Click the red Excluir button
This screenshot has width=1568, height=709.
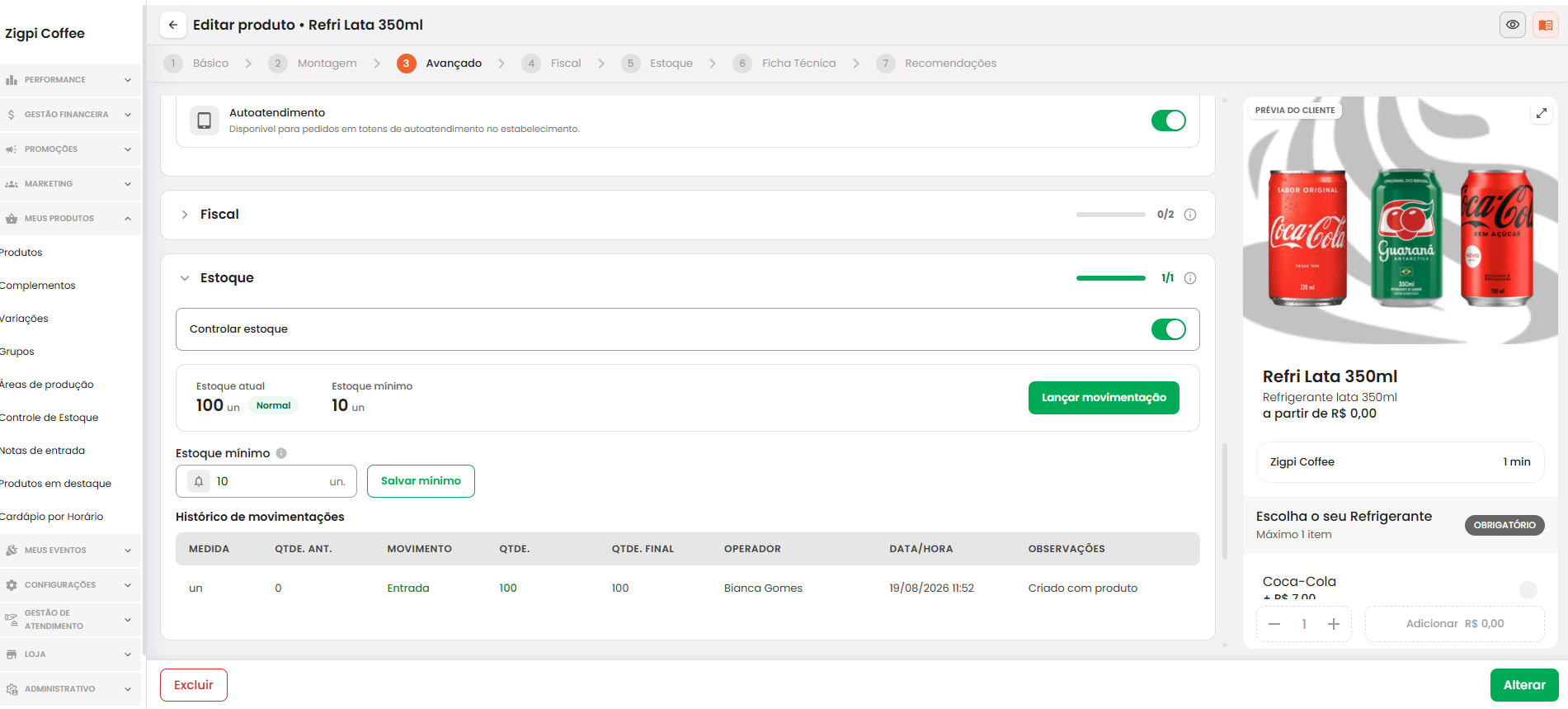point(194,685)
